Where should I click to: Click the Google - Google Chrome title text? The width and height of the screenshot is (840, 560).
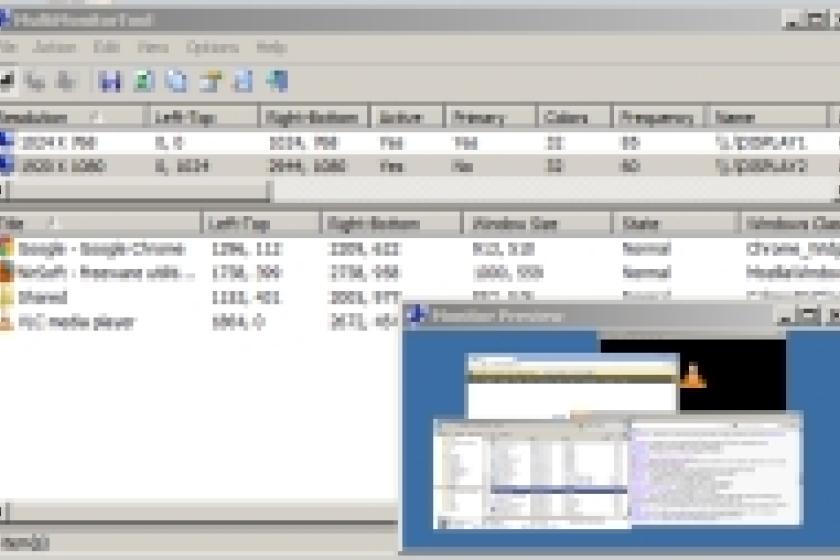tap(101, 249)
